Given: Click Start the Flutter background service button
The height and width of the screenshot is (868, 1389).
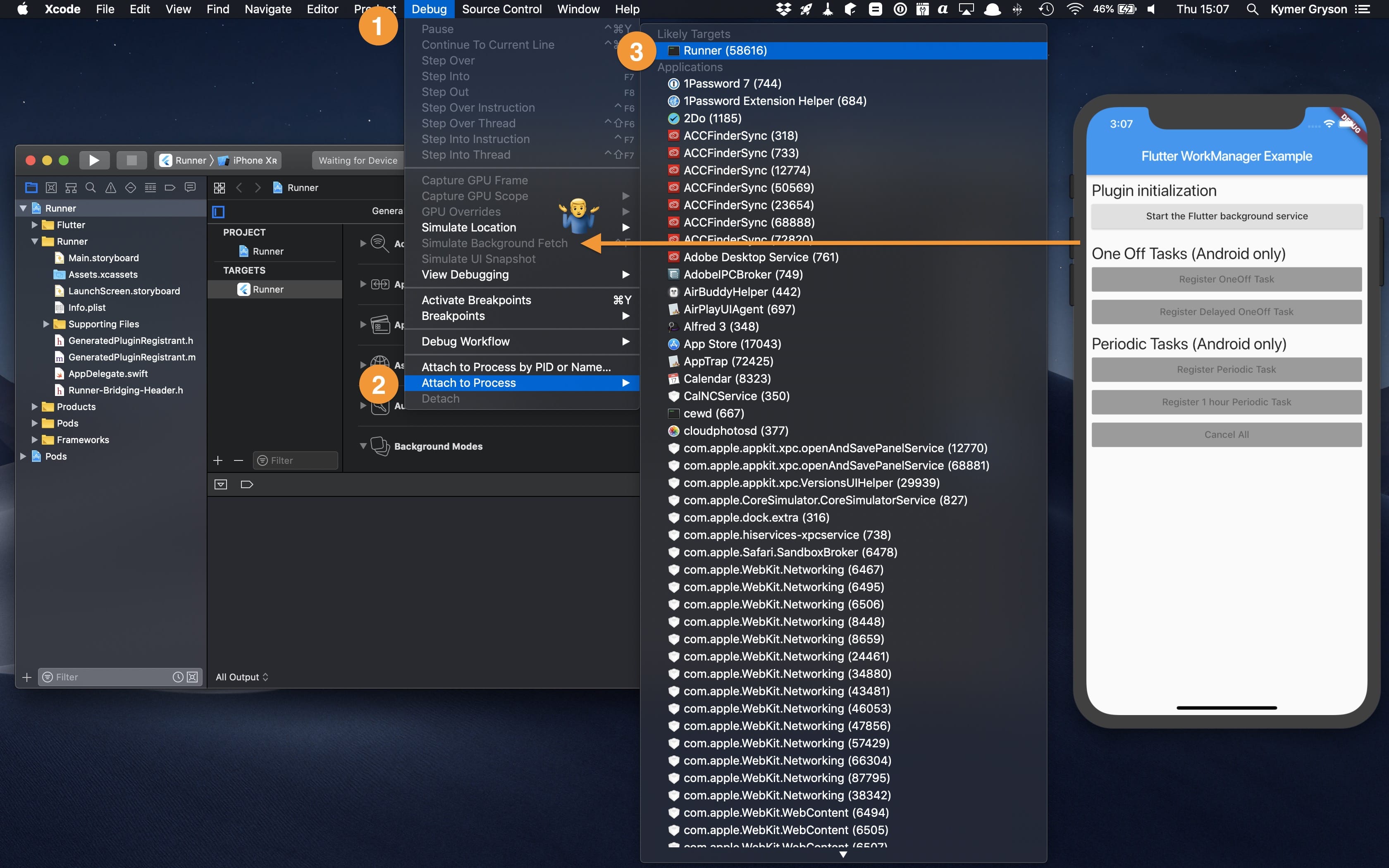Looking at the screenshot, I should point(1227,217).
